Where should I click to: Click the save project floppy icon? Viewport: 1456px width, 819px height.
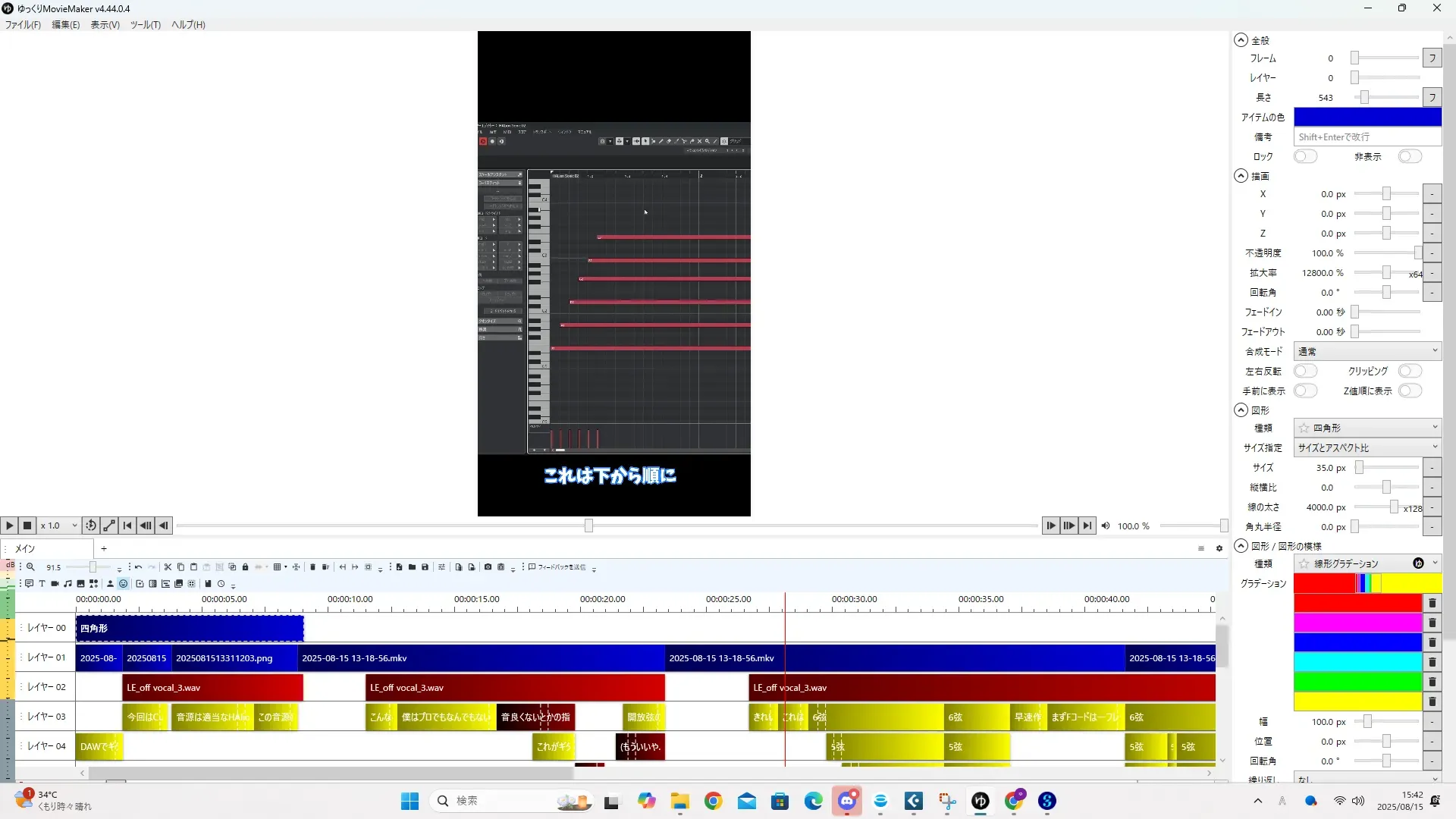pyautogui.click(x=425, y=567)
